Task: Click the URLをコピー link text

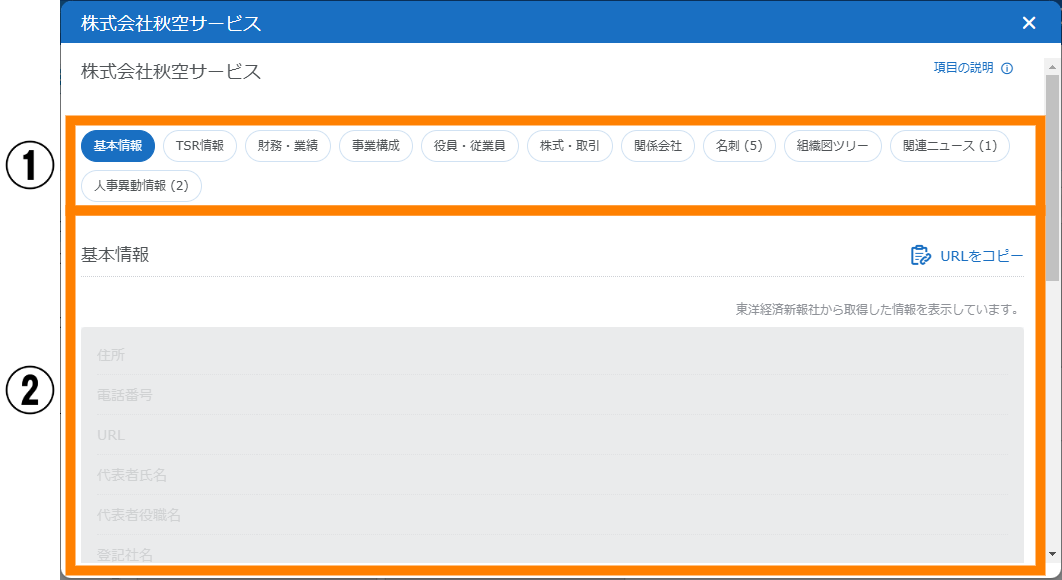Action: [981, 256]
